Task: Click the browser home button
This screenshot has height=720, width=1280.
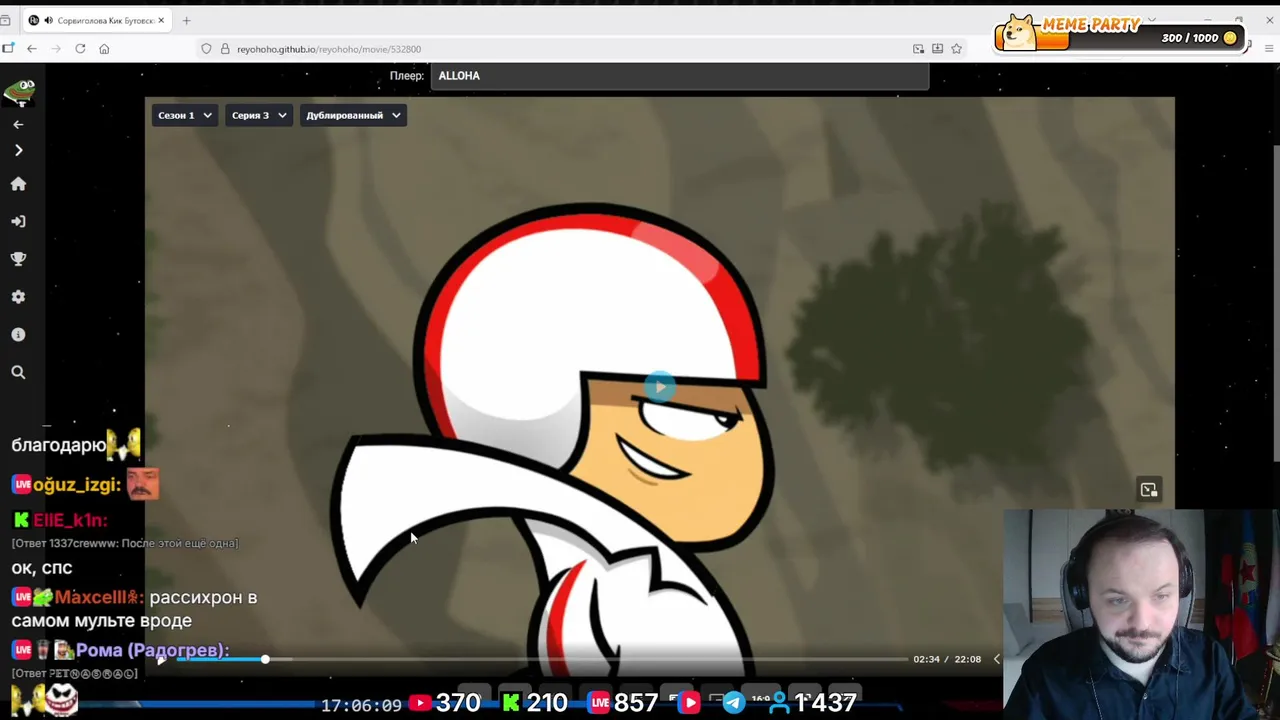Action: click(x=104, y=48)
